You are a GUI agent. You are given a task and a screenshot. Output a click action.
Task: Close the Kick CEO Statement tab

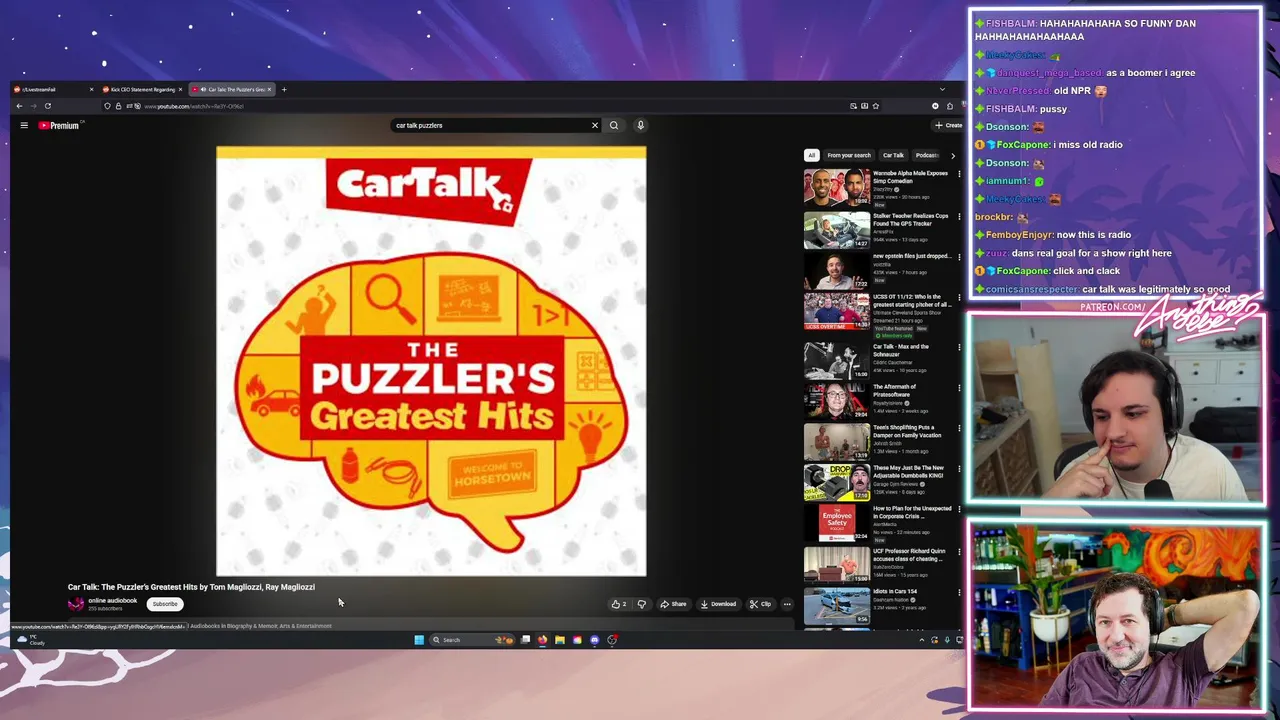(x=180, y=90)
